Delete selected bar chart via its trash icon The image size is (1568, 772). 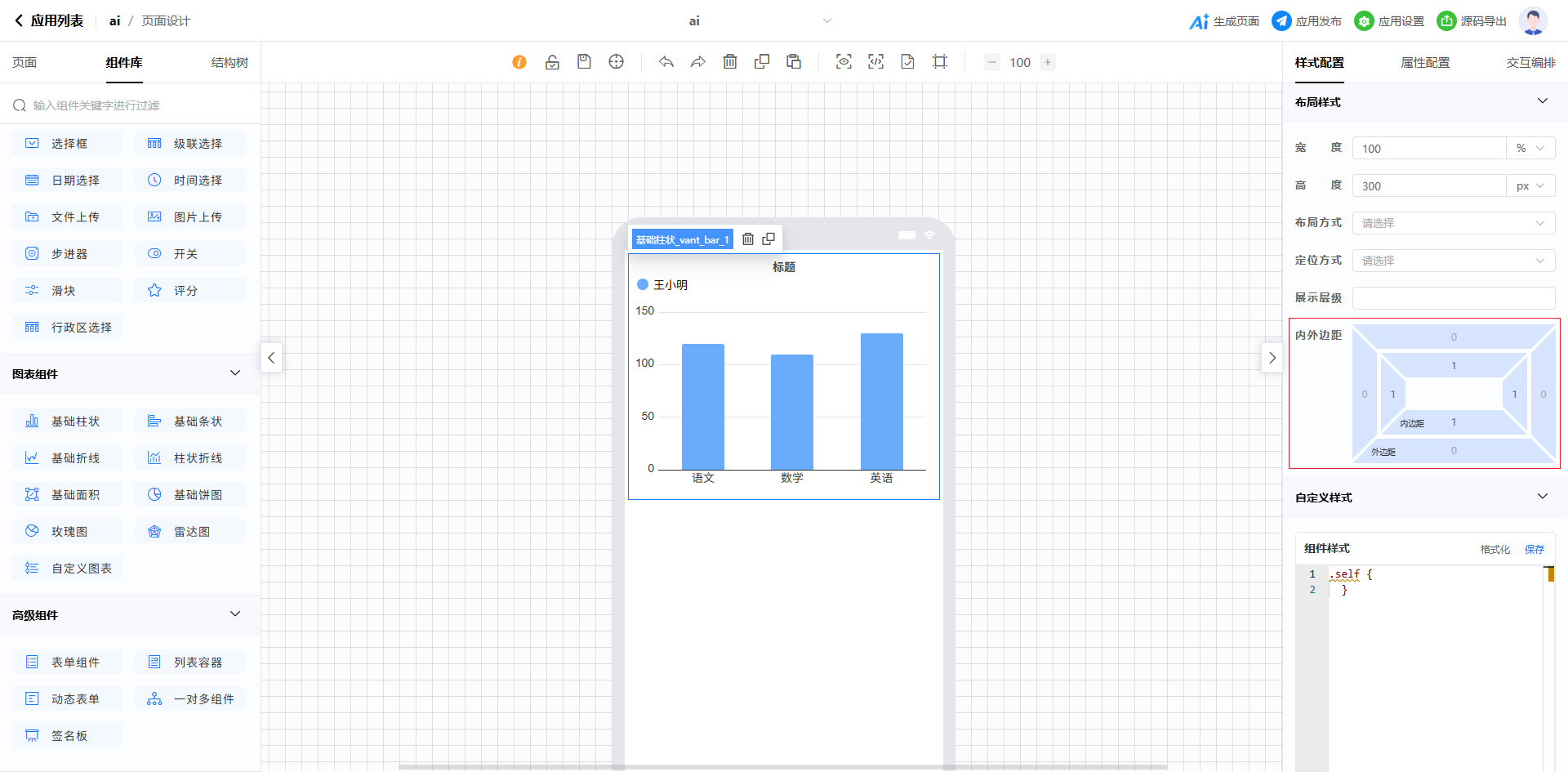748,239
